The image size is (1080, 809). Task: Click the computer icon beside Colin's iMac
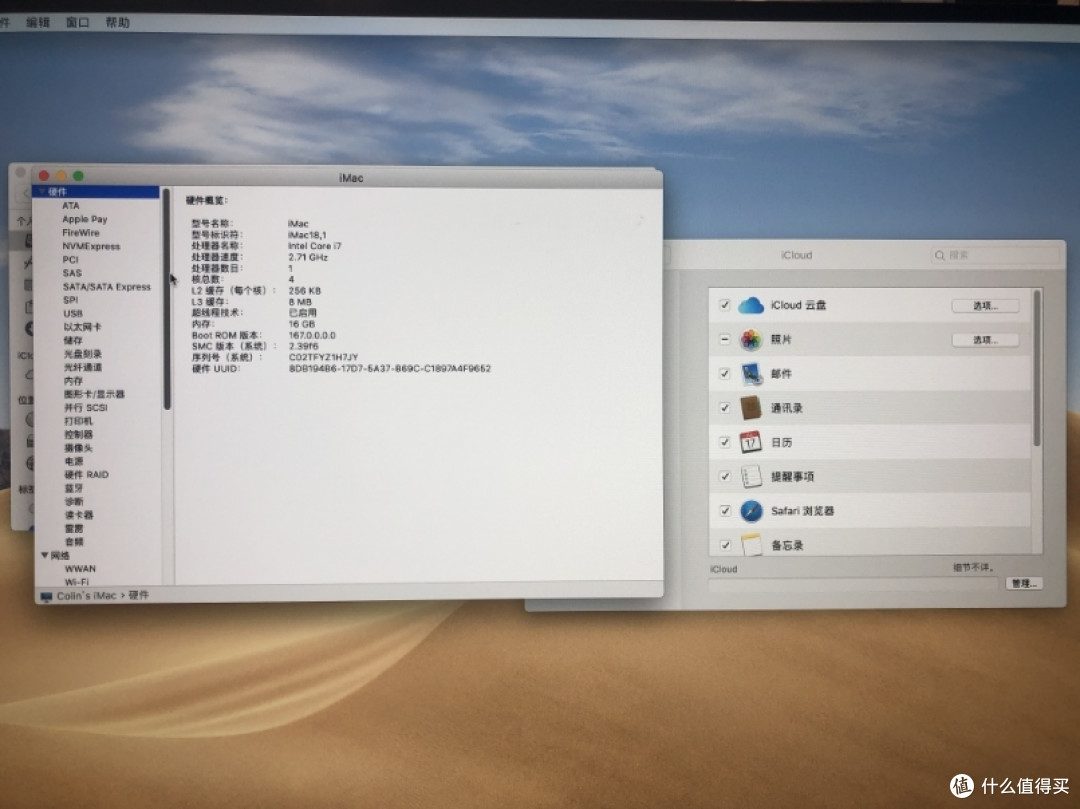click(x=46, y=596)
